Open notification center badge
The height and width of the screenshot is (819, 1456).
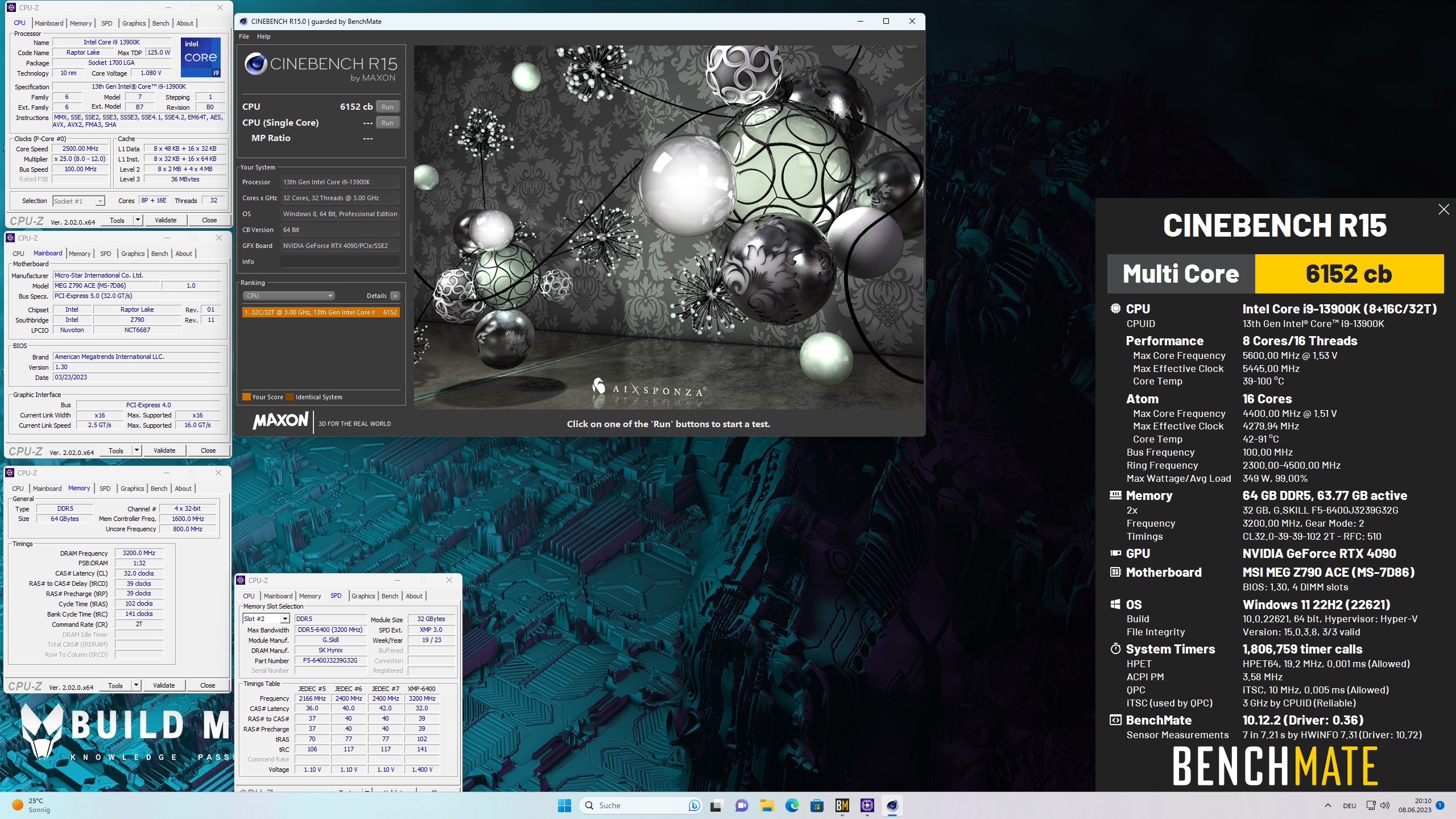(1440, 805)
